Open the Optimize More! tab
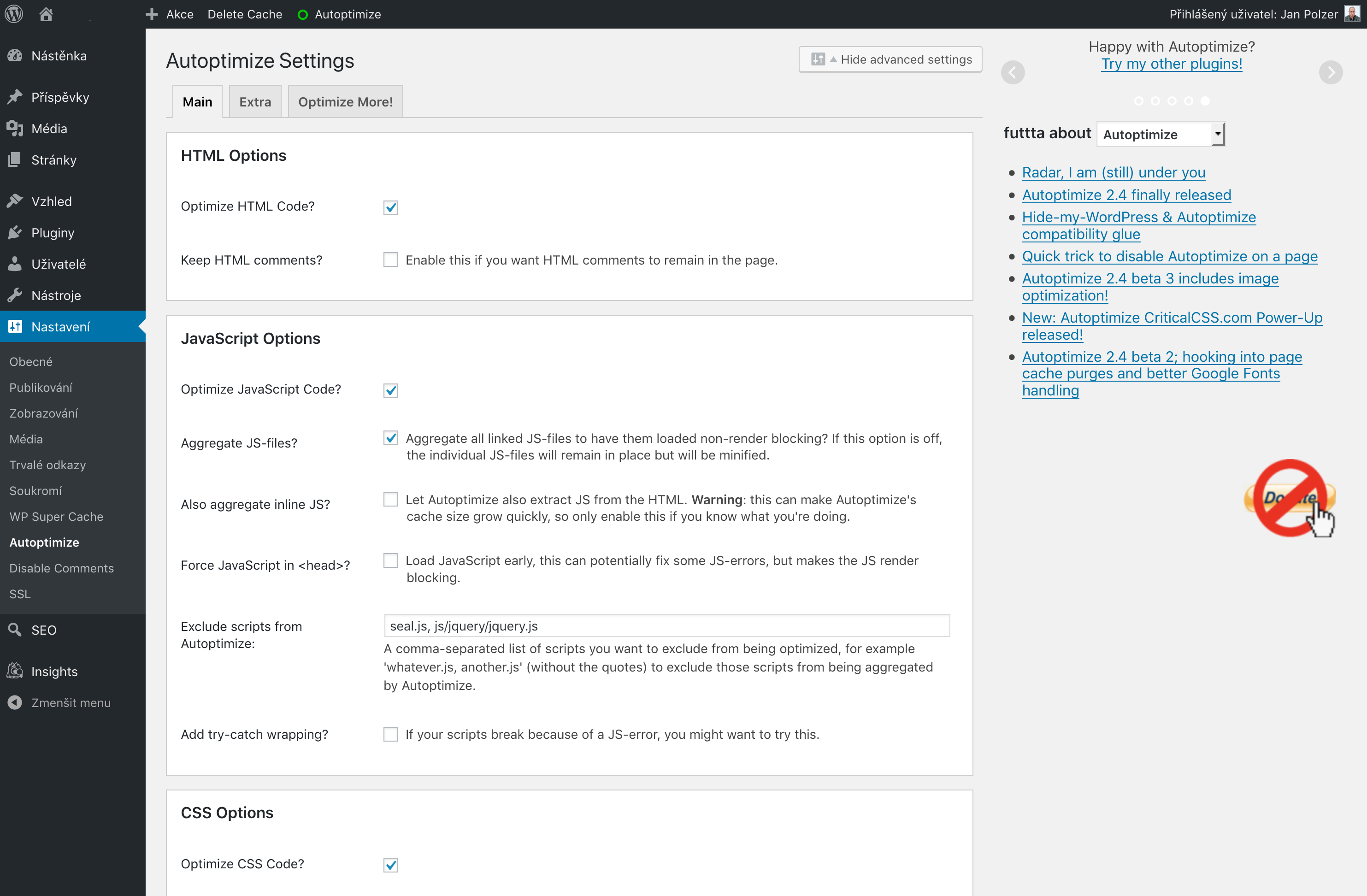The image size is (1367, 896). (345, 102)
